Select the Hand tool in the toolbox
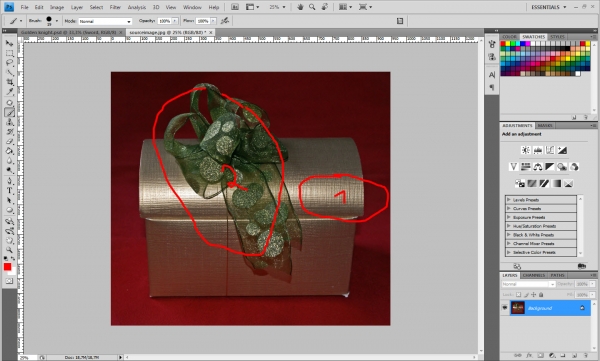Screen dimensions: 600x361 pos(10,240)
